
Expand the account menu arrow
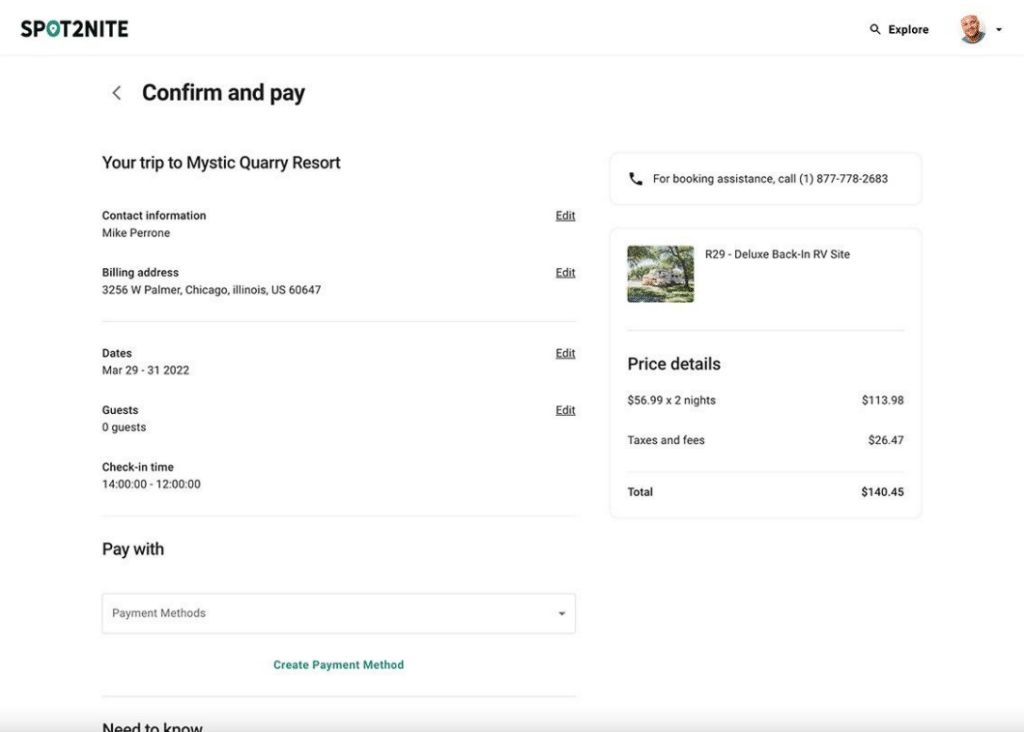coord(999,29)
